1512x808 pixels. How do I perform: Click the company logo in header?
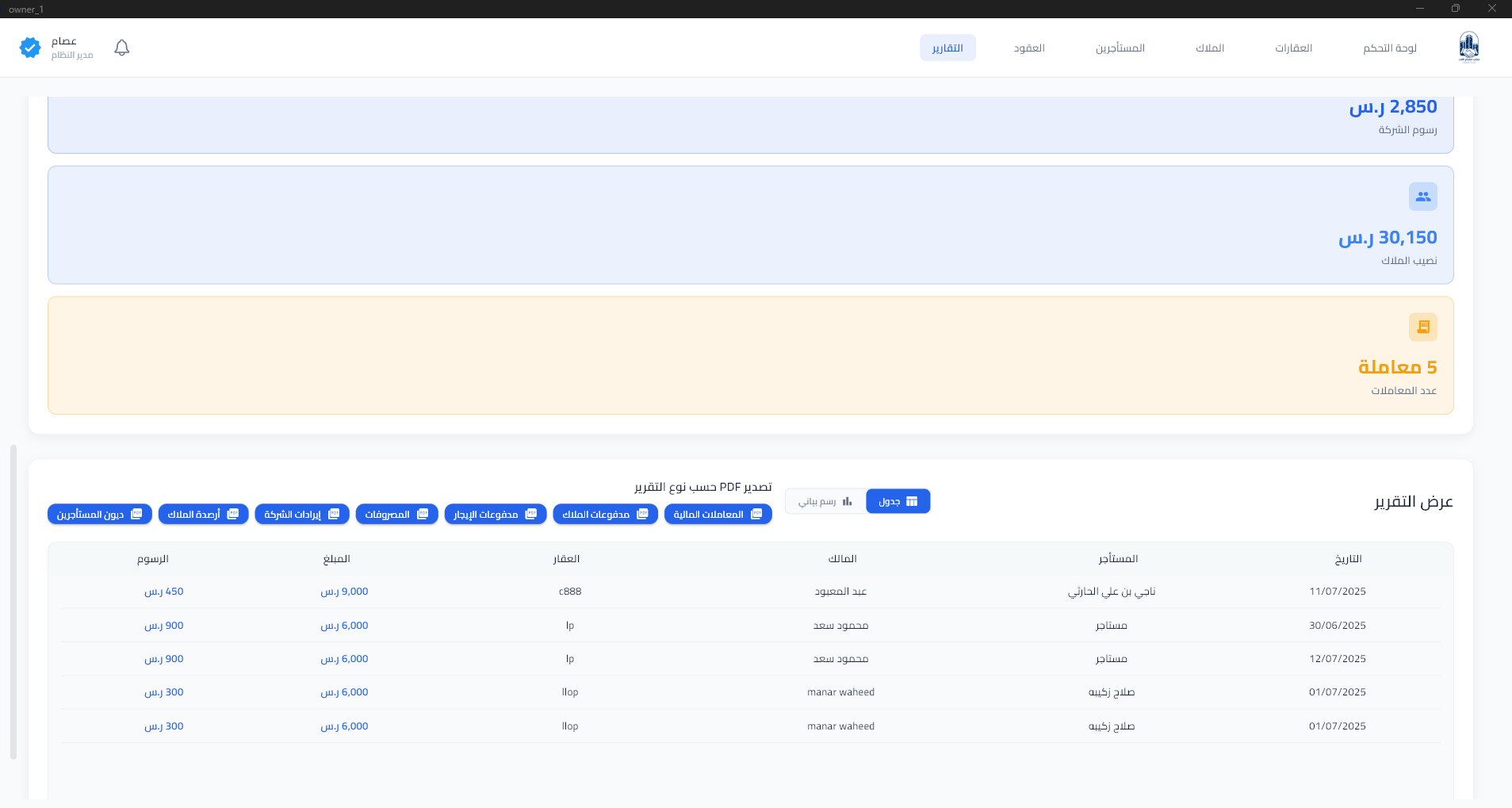(1468, 47)
